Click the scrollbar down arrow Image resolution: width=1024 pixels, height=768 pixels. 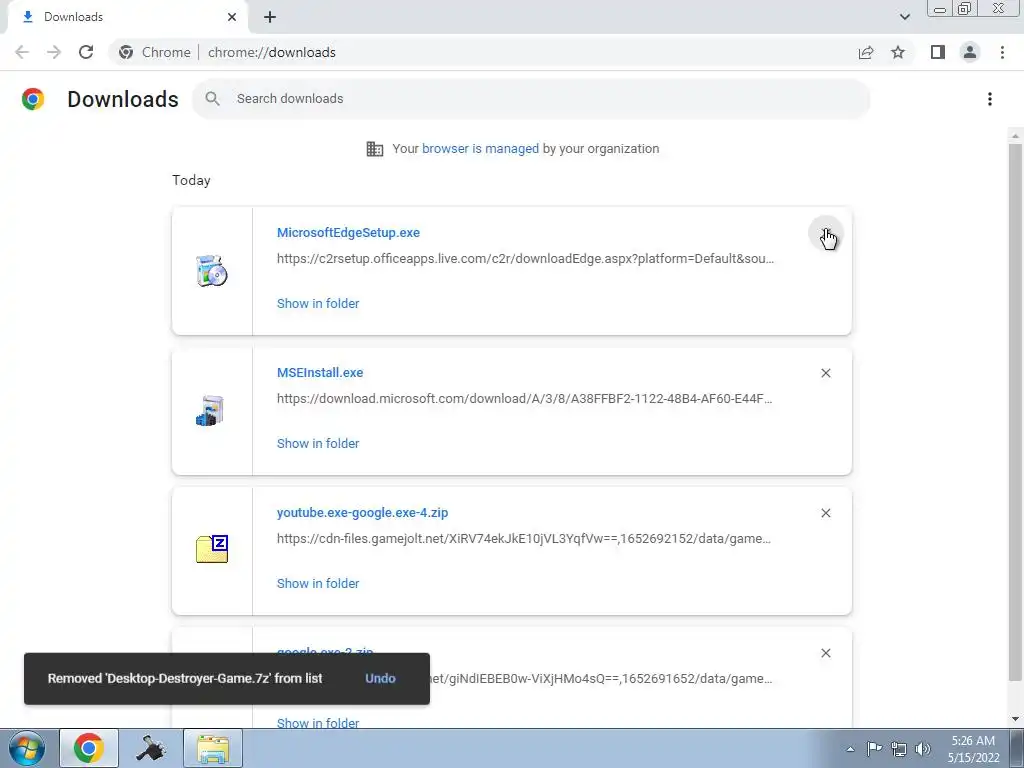click(x=1014, y=719)
